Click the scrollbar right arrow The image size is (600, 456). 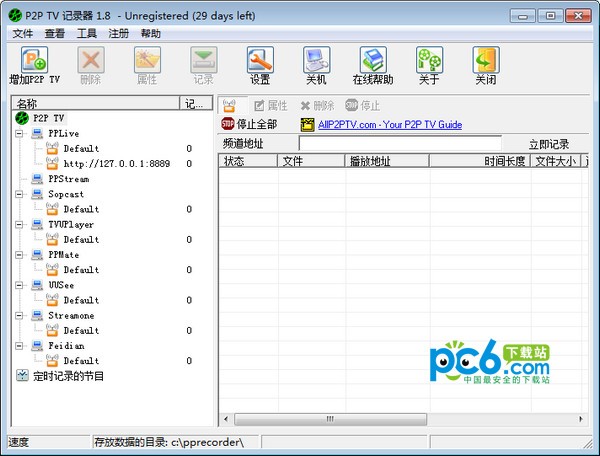click(x=580, y=419)
